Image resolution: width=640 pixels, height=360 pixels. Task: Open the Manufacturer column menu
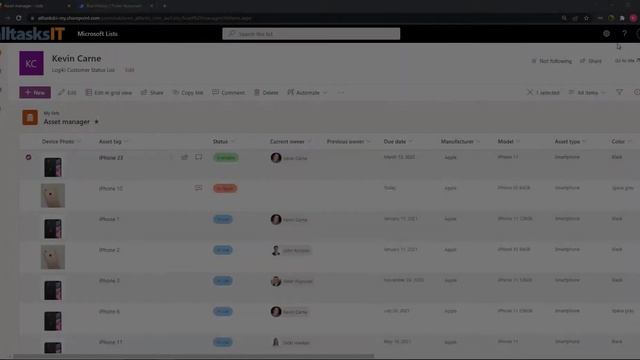point(460,142)
